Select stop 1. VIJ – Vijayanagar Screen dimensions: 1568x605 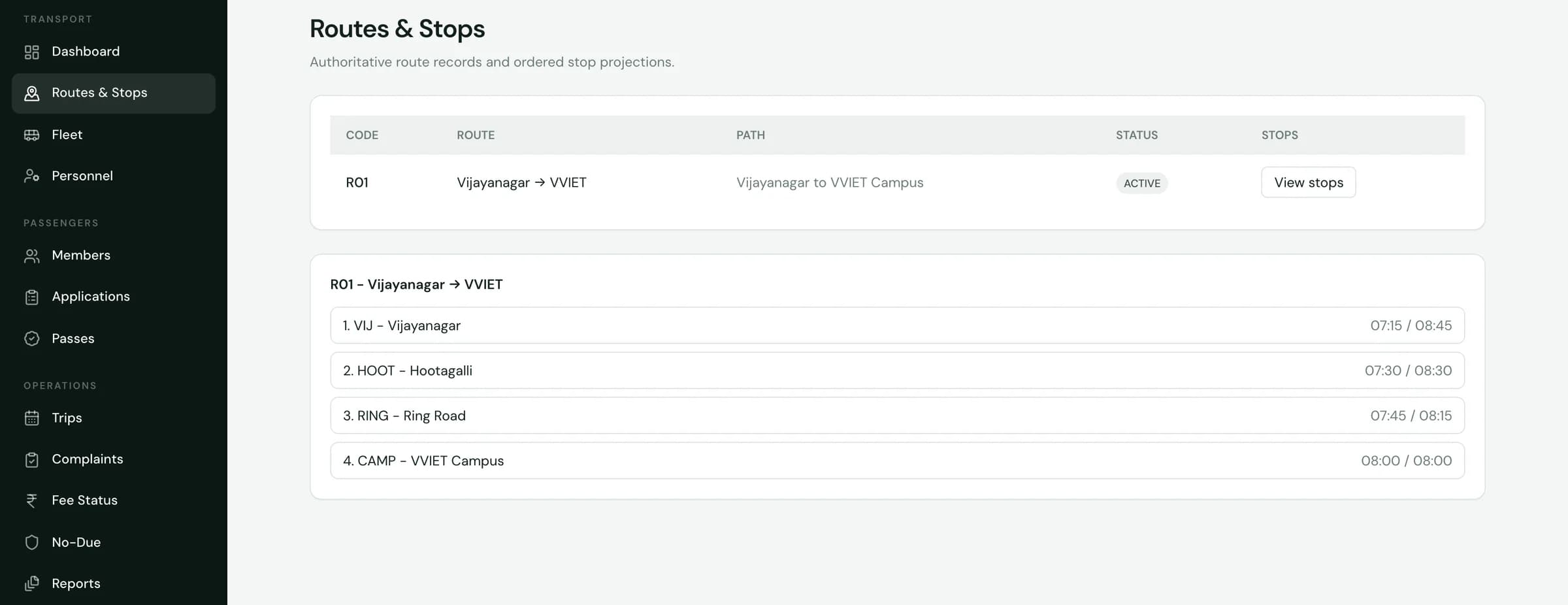(897, 325)
